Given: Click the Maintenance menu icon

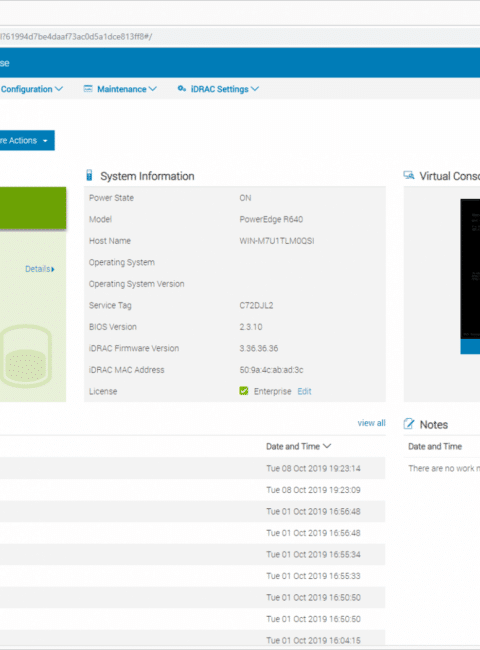Looking at the screenshot, I should click(x=88, y=89).
